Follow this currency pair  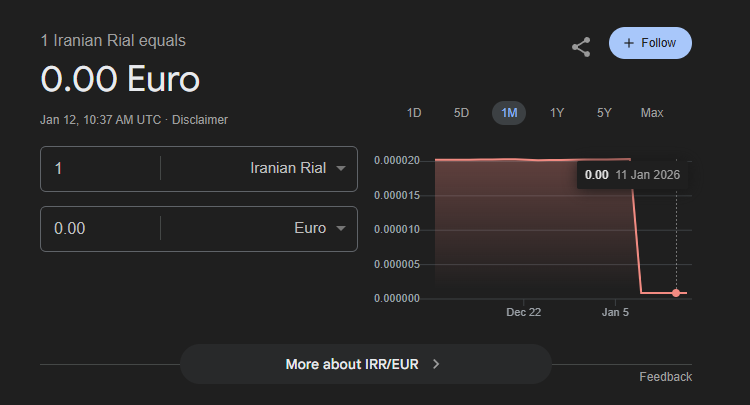pyautogui.click(x=650, y=43)
